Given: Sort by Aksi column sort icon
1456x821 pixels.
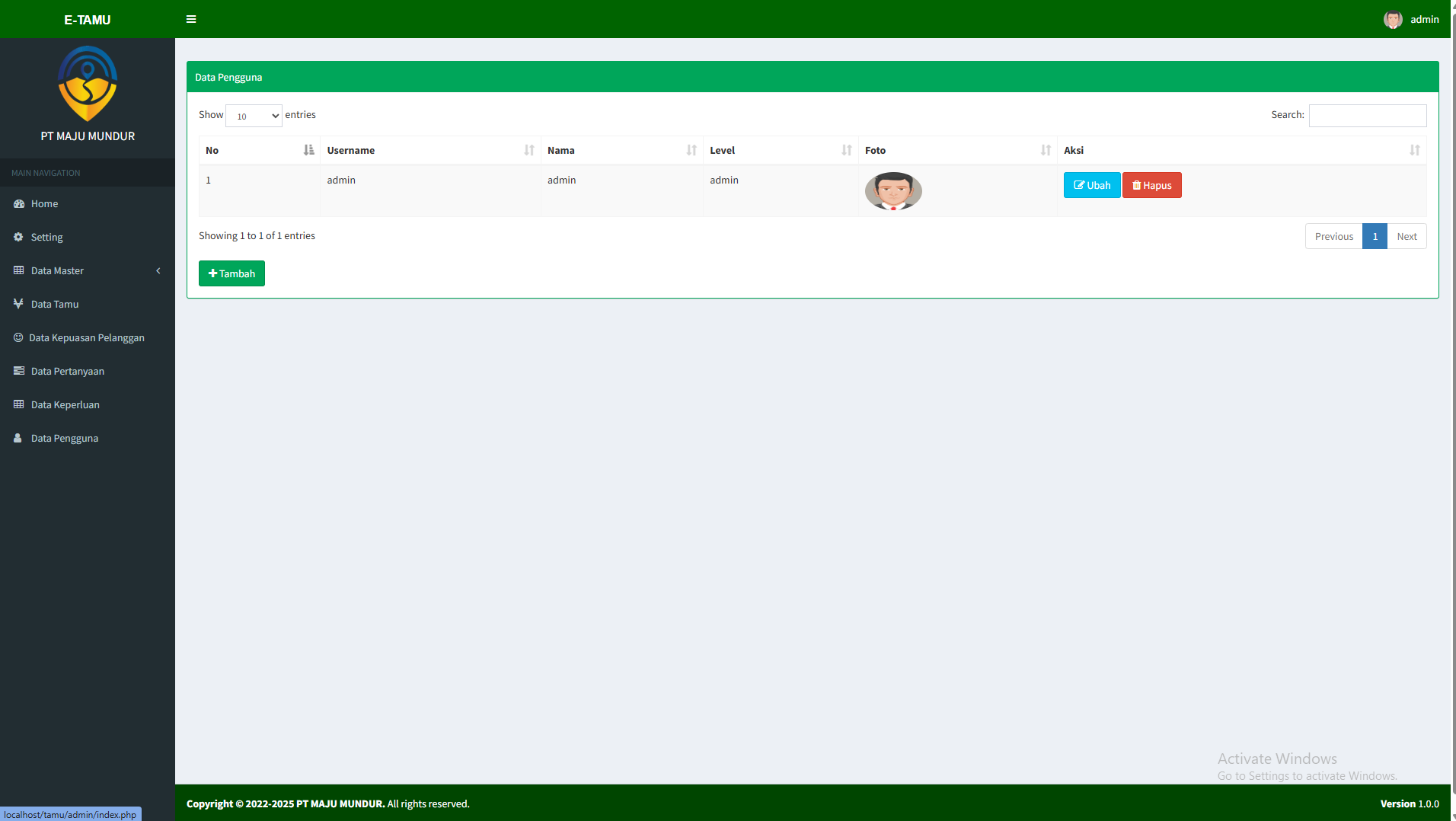Looking at the screenshot, I should coord(1415,150).
